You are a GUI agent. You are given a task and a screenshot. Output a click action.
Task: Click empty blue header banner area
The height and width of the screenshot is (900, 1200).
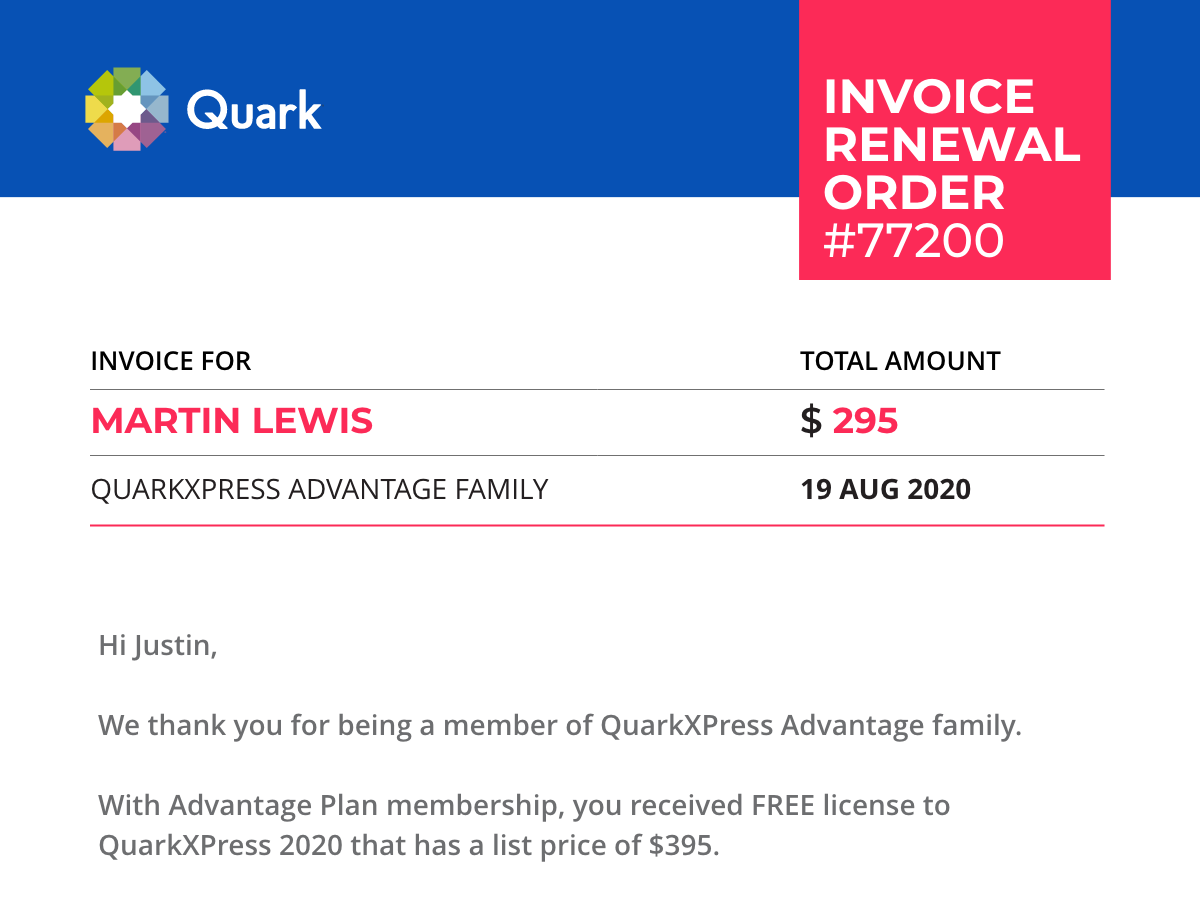560,100
